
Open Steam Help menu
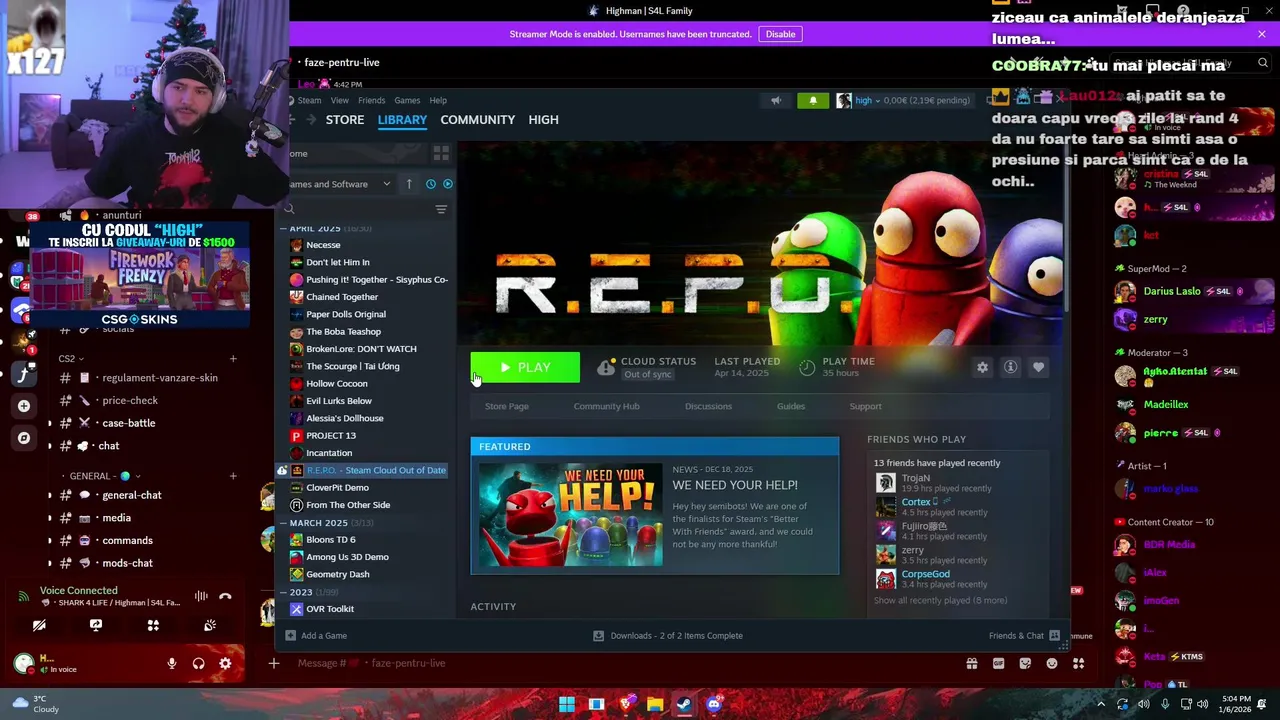point(438,100)
